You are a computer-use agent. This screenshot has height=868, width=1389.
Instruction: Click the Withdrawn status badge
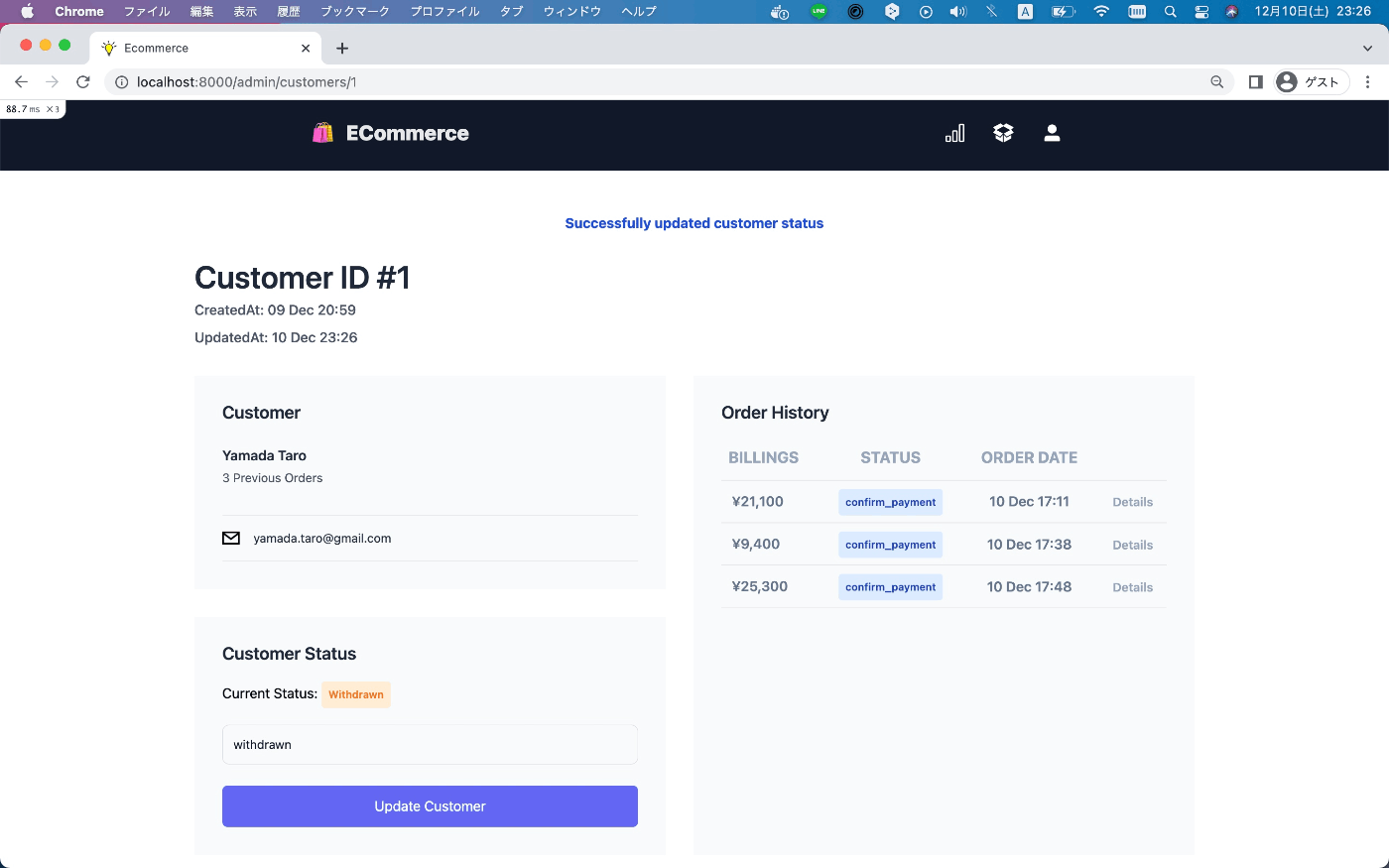click(x=355, y=694)
